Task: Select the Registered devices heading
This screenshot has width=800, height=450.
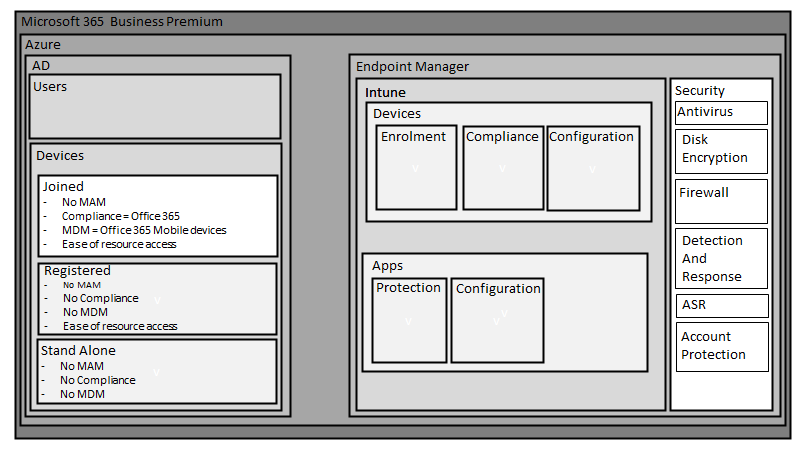Action: pyautogui.click(x=77, y=270)
